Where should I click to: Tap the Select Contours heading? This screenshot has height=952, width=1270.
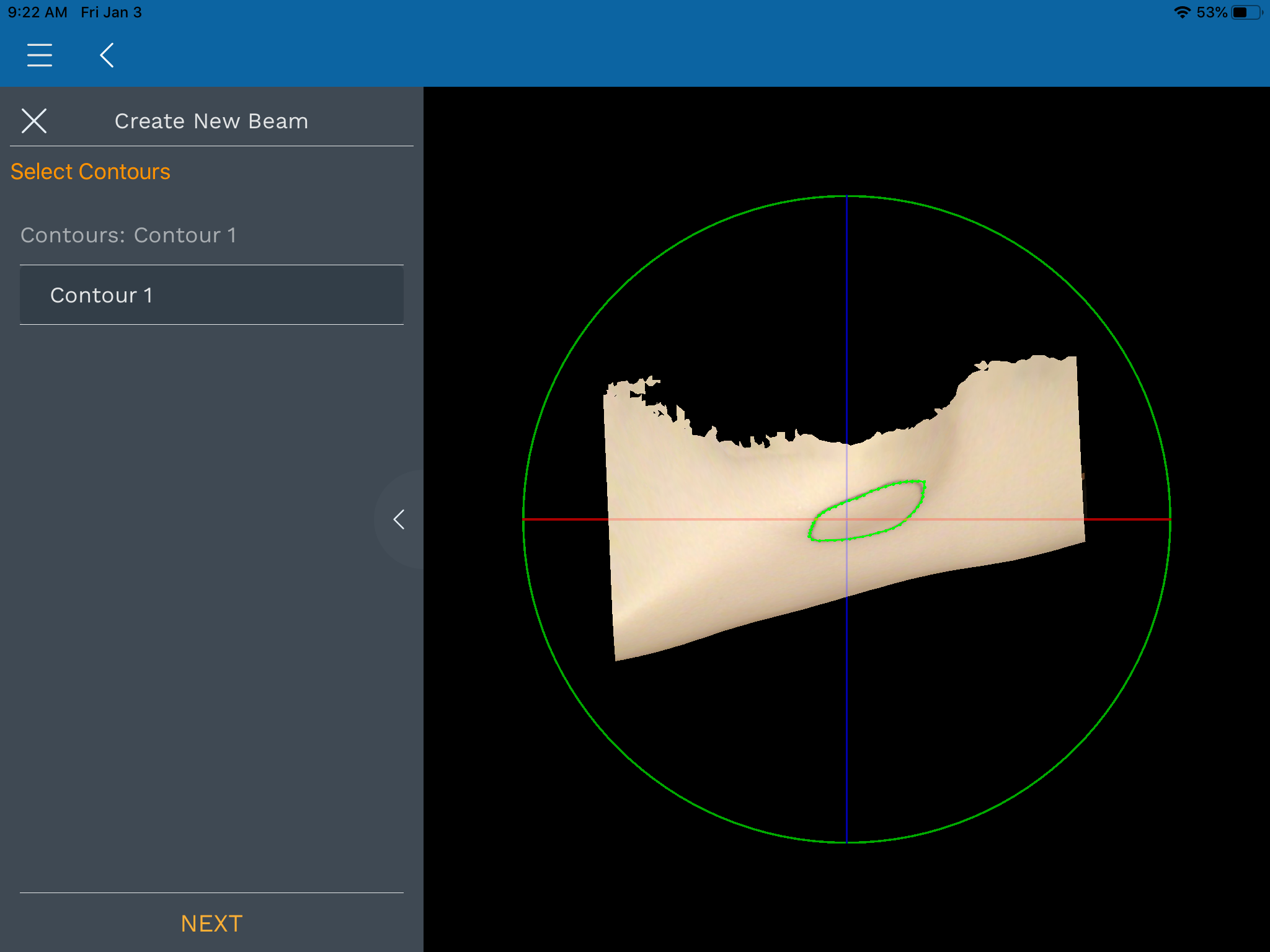pos(91,172)
